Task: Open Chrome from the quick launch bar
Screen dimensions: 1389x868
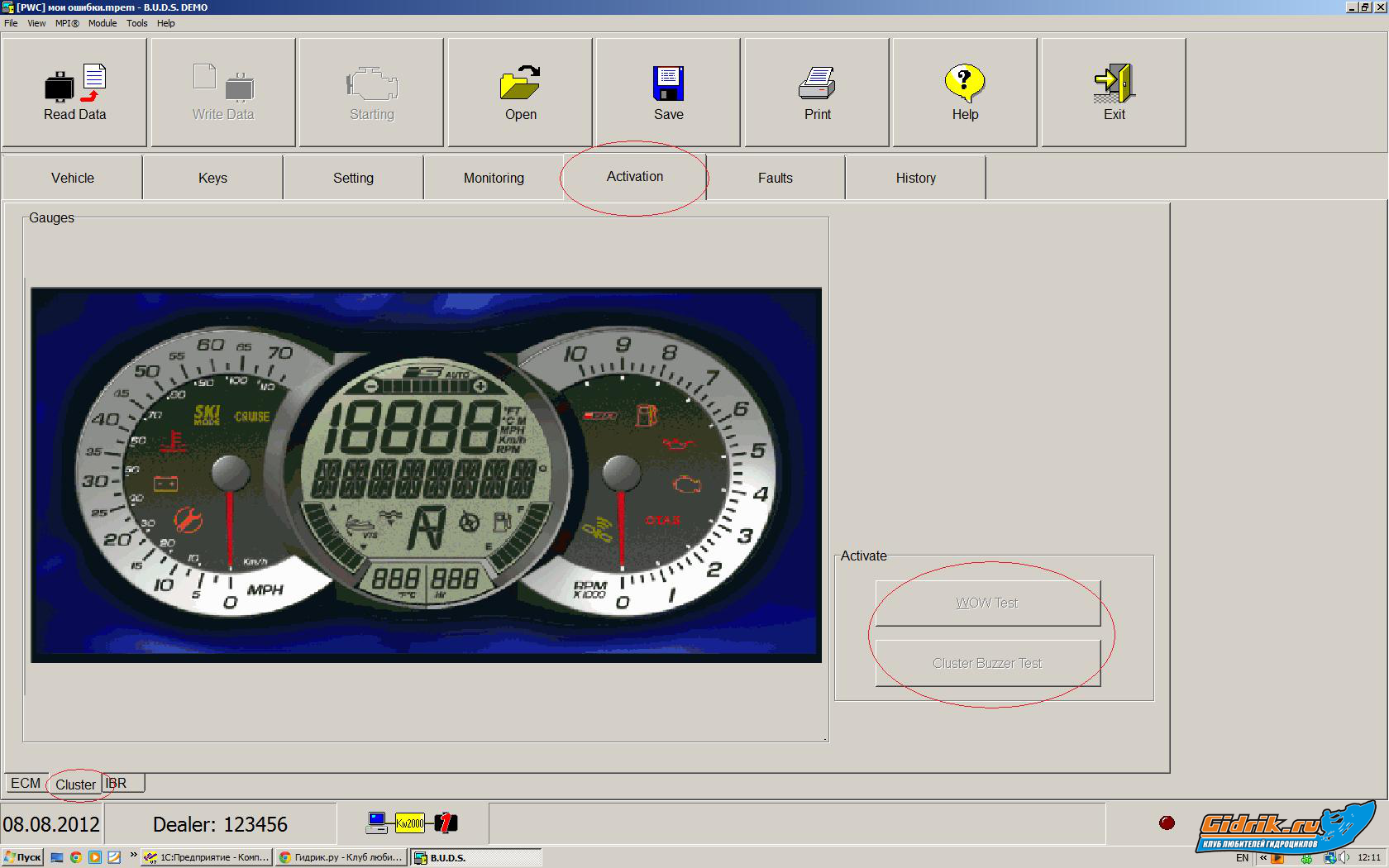Action: 76,857
